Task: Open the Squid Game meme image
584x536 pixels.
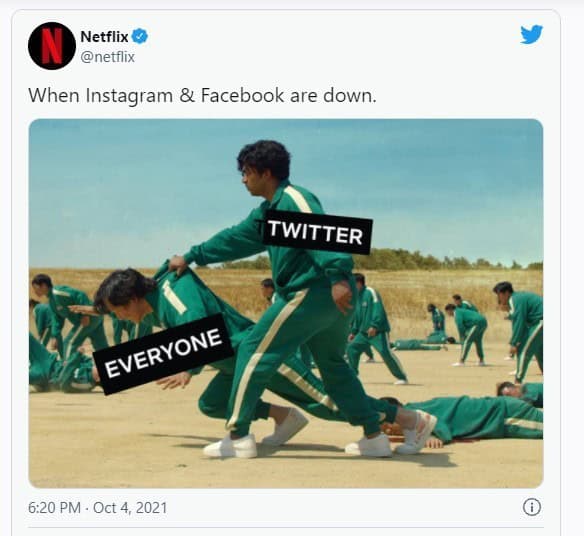Action: coord(286,303)
